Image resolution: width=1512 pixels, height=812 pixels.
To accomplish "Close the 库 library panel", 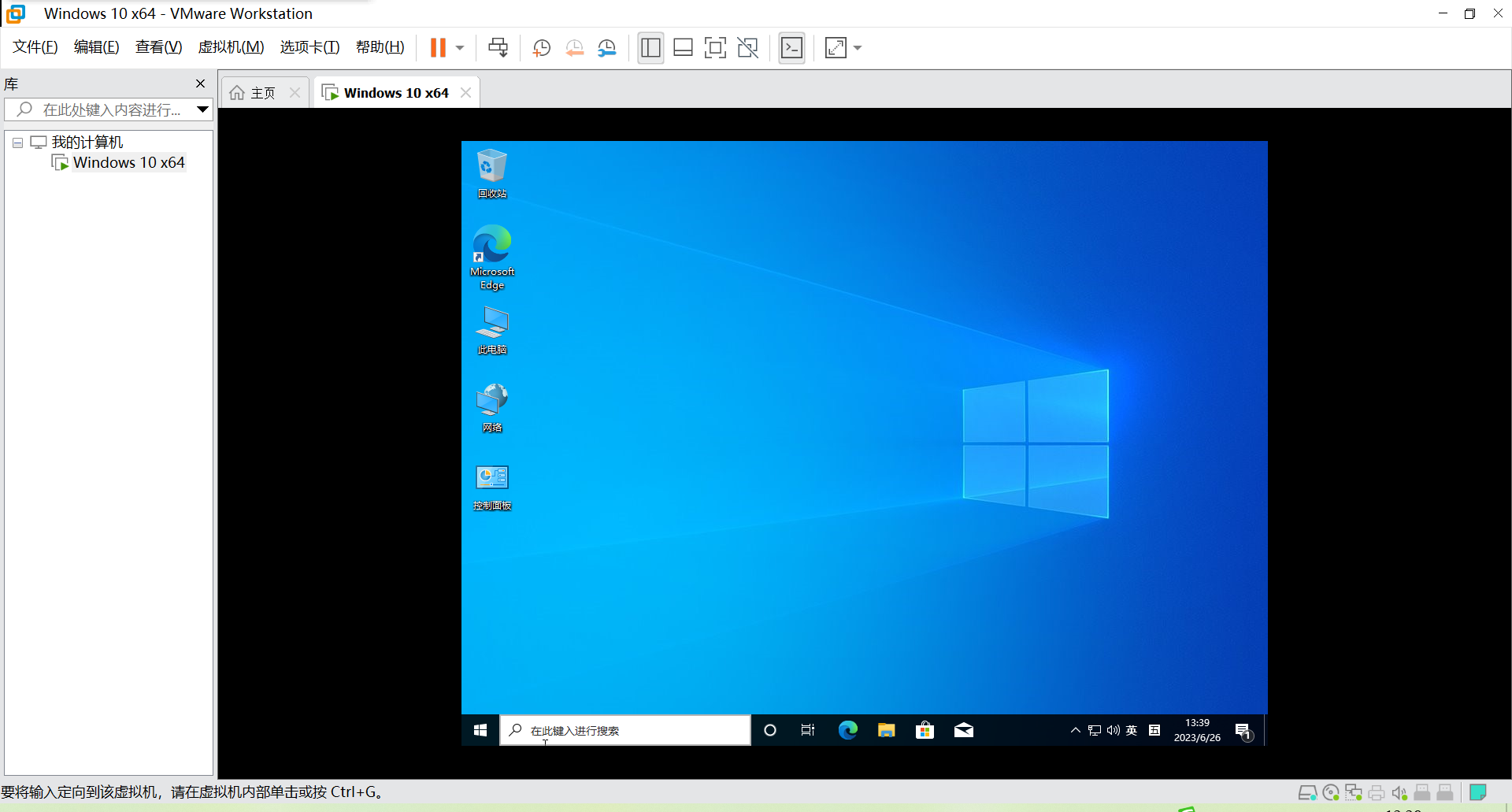I will click(x=200, y=83).
